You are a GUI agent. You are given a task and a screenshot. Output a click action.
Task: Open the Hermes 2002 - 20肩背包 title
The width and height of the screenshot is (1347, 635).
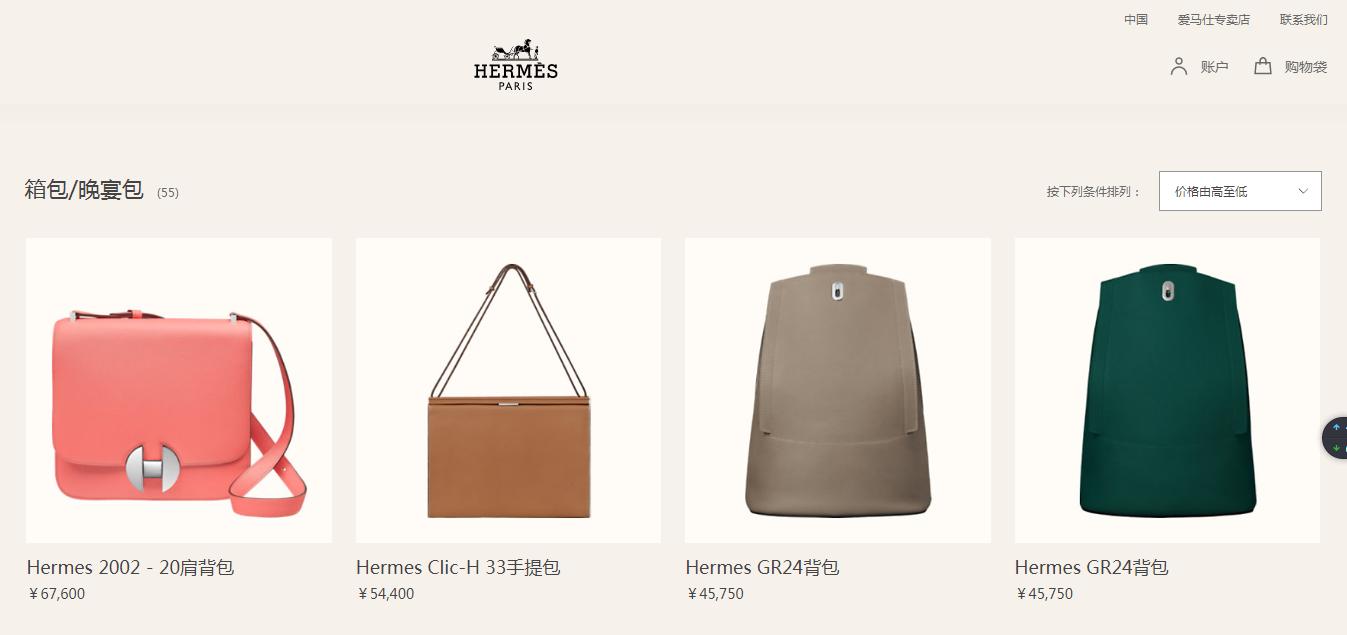(x=130, y=568)
